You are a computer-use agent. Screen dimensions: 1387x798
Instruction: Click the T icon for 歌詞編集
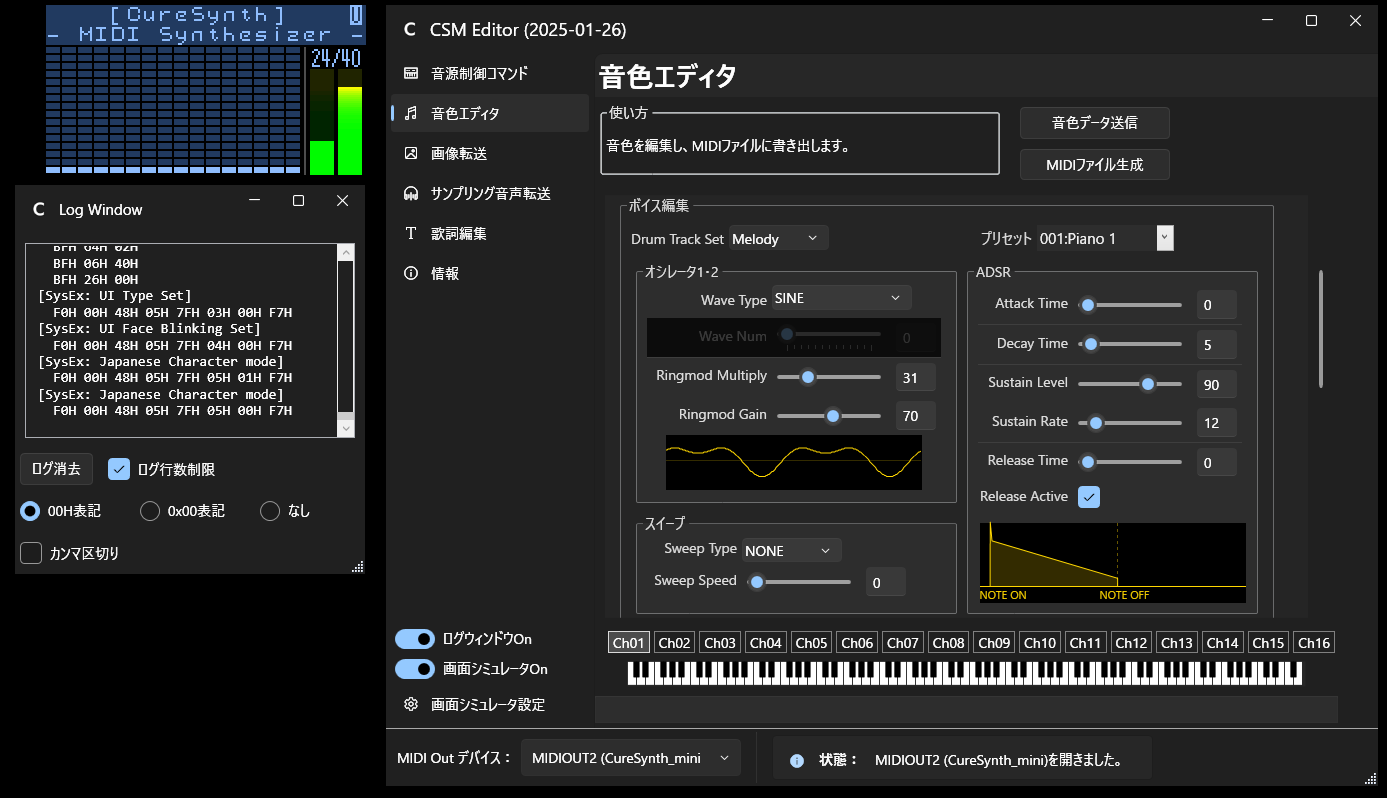(x=410, y=233)
